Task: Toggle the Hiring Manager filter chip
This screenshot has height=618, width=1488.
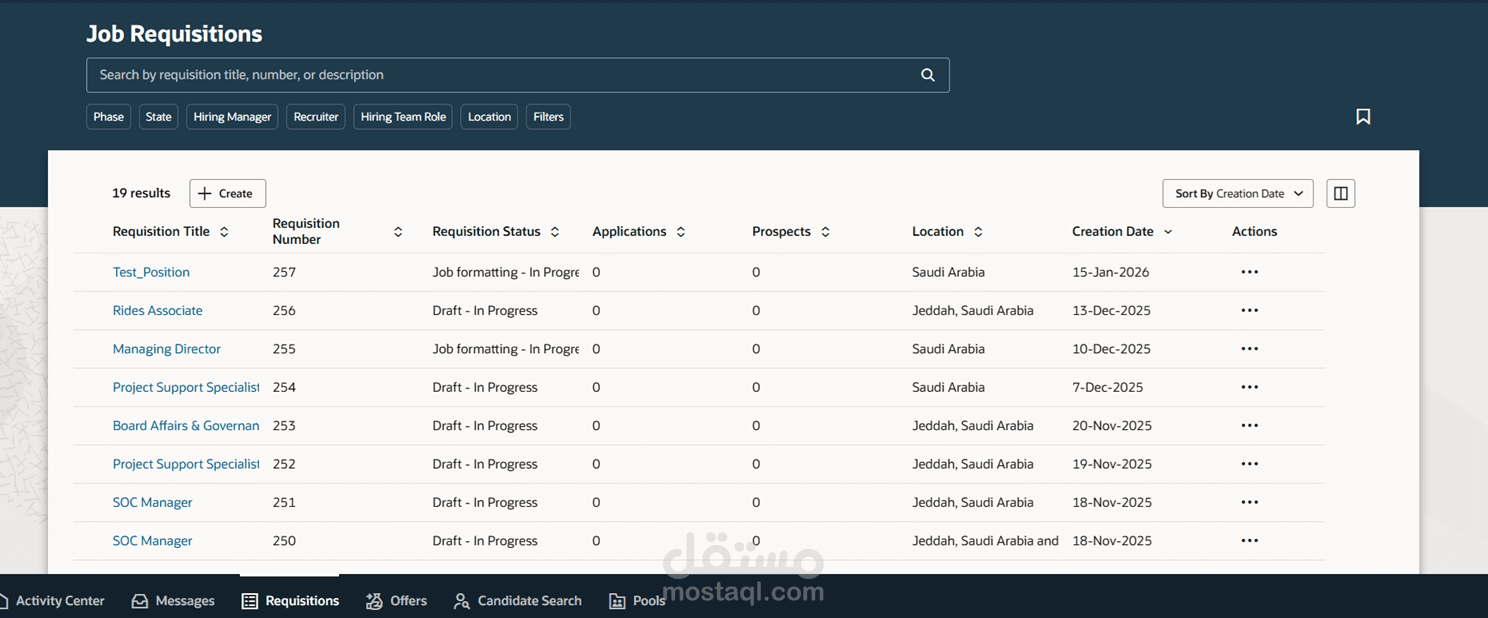Action: coord(232,117)
